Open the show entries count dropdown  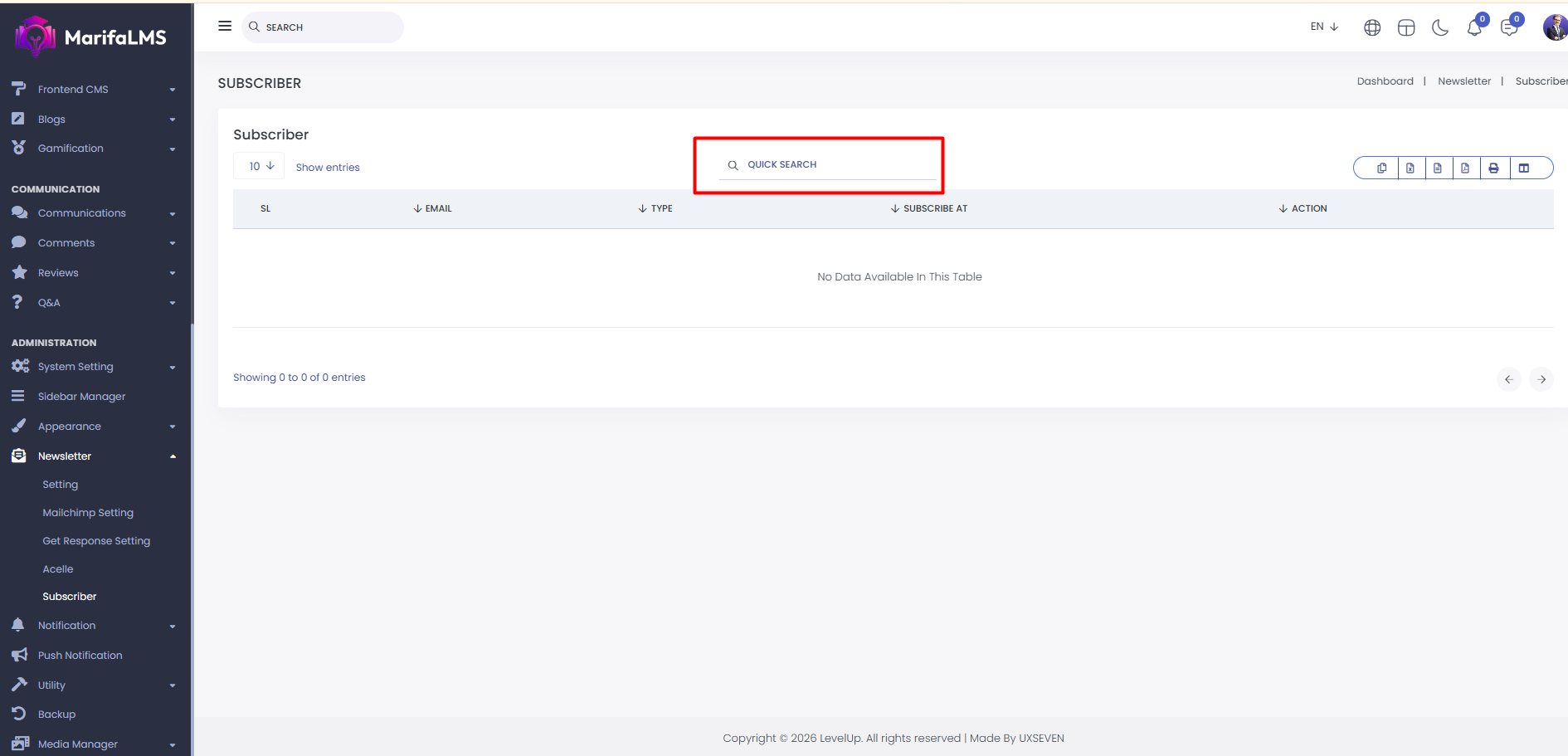[x=260, y=167]
